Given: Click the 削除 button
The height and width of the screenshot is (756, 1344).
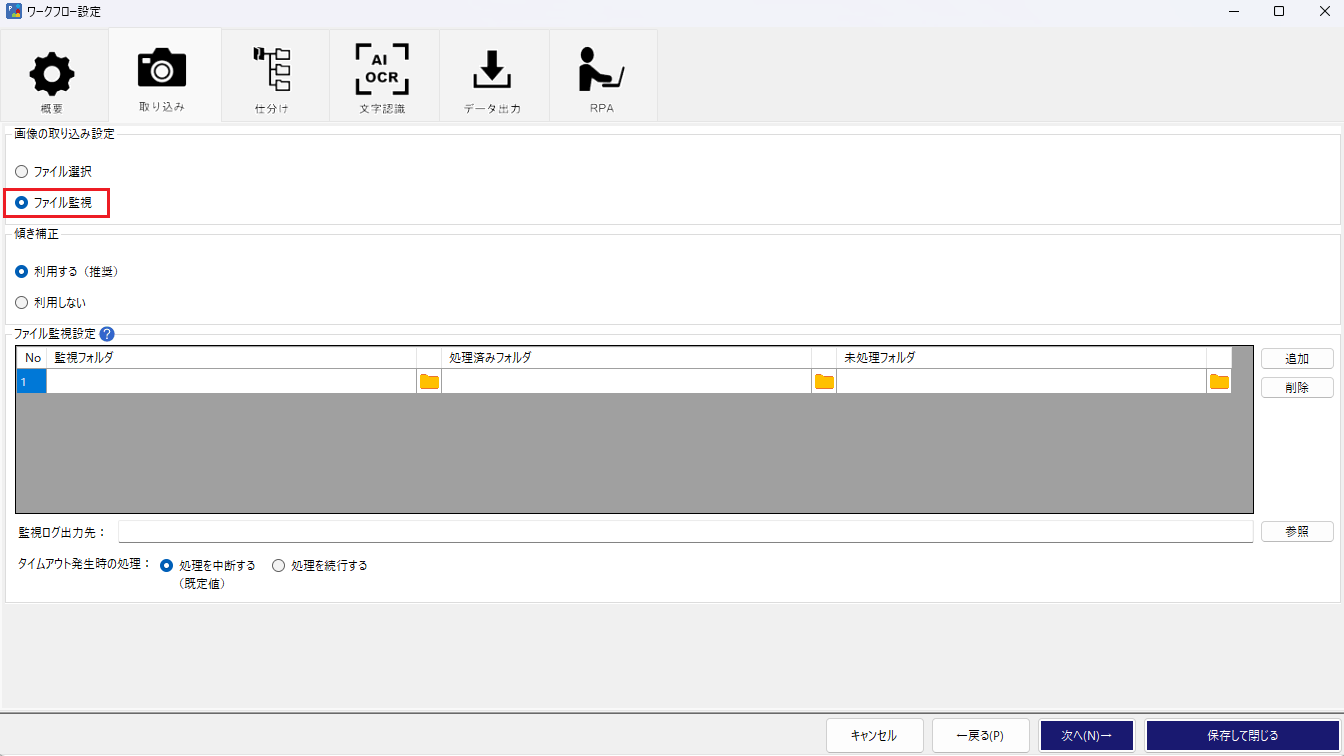Looking at the screenshot, I should coord(1297,388).
